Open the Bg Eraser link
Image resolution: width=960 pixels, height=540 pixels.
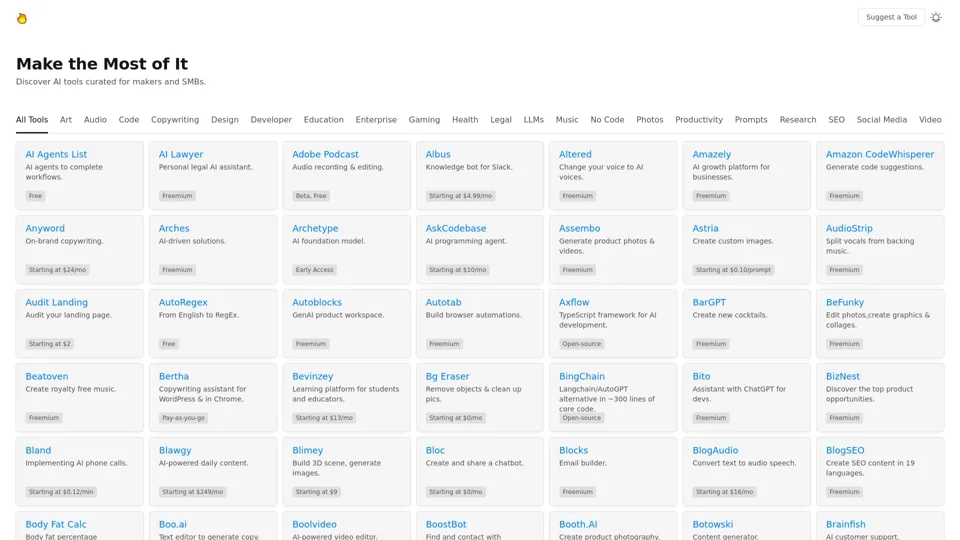pyautogui.click(x=448, y=377)
